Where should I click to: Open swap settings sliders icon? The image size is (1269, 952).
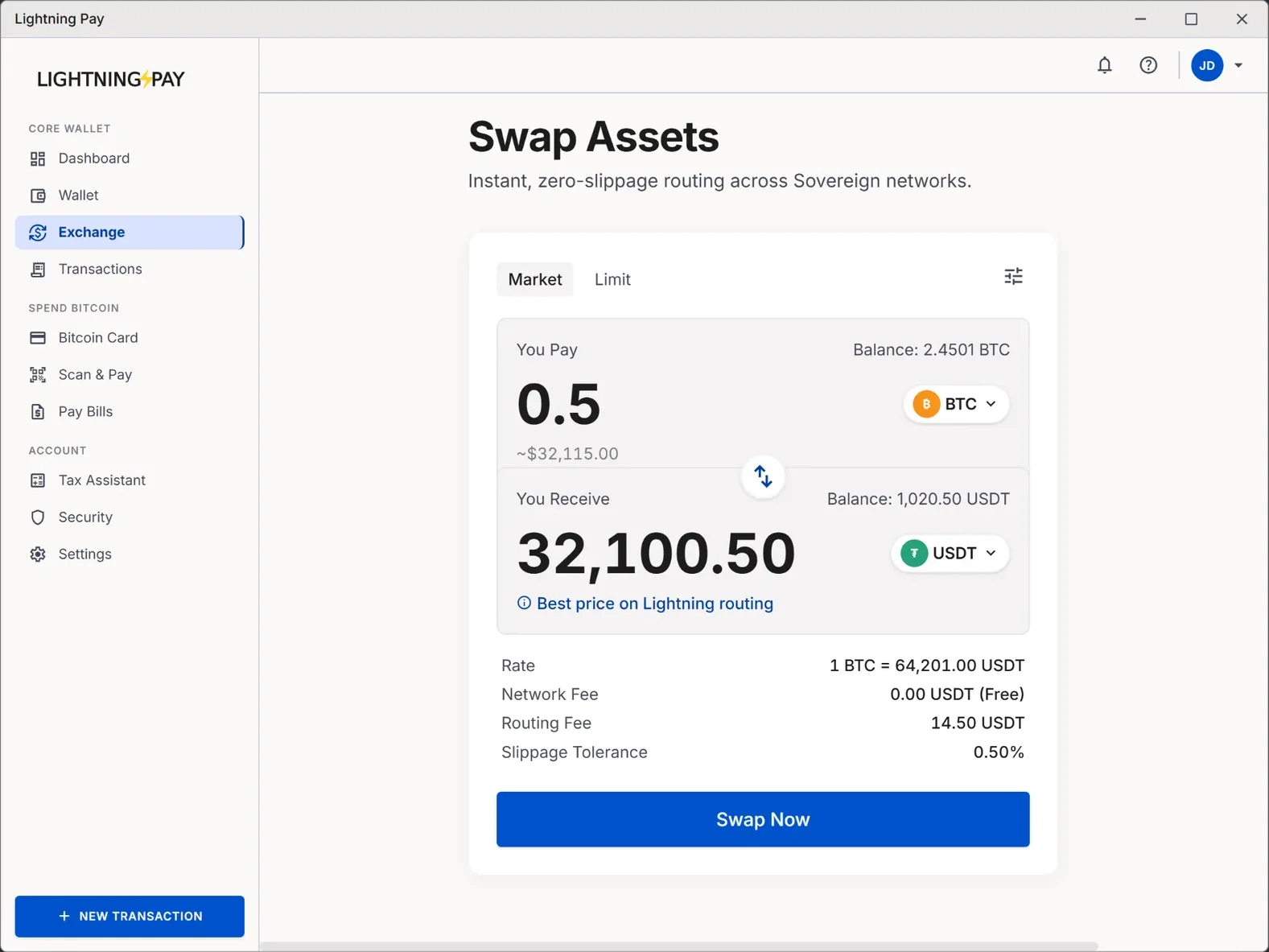tap(1014, 277)
